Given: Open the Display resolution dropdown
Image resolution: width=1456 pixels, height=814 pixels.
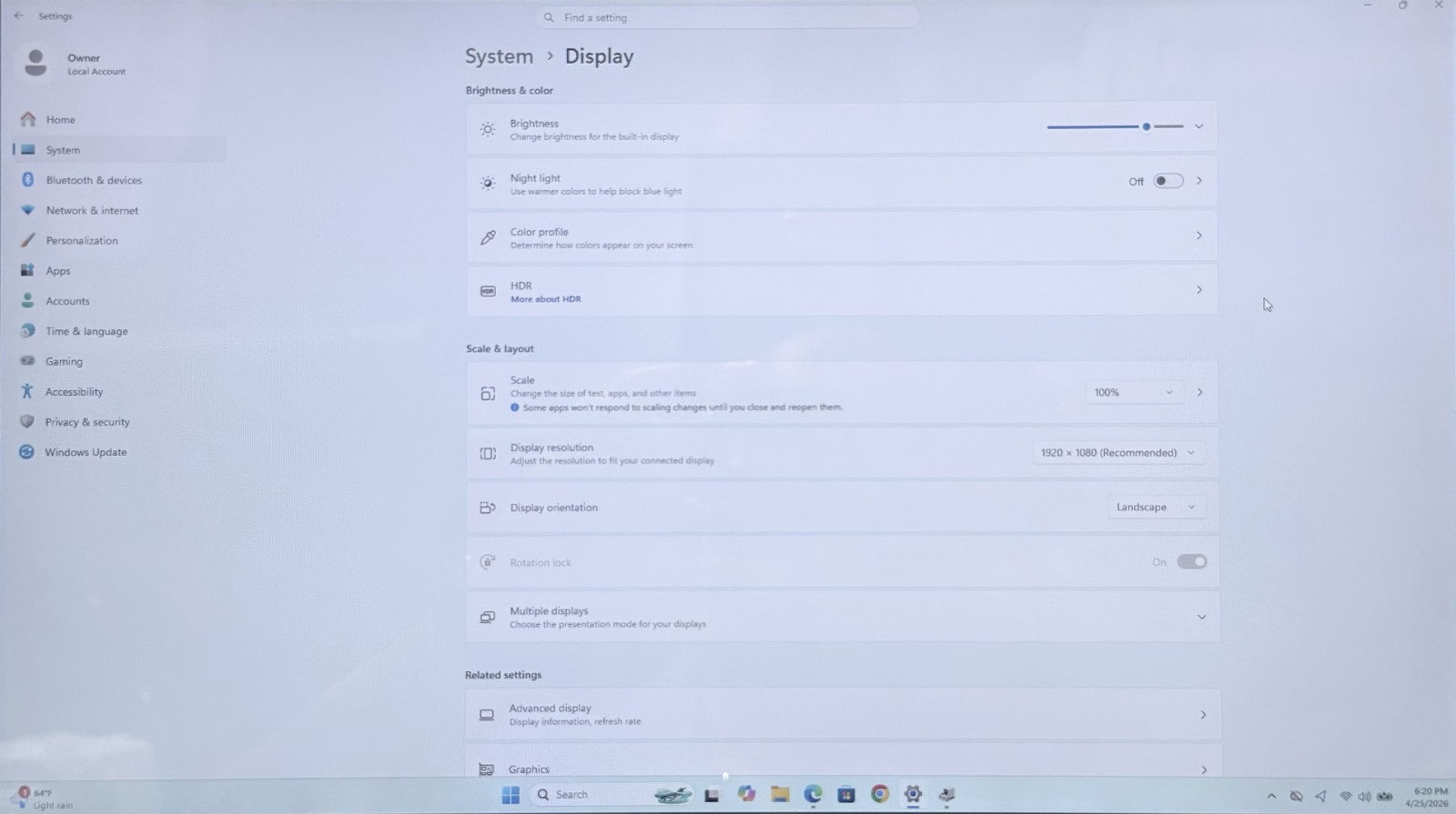Looking at the screenshot, I should coord(1118,453).
